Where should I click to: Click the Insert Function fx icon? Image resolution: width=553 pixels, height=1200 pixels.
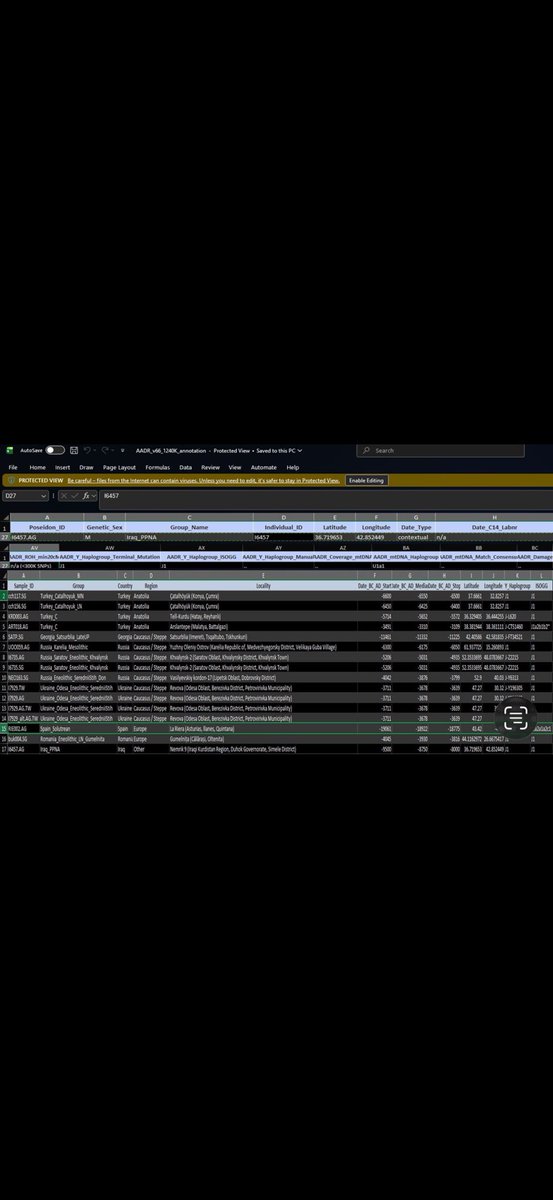pos(87,495)
